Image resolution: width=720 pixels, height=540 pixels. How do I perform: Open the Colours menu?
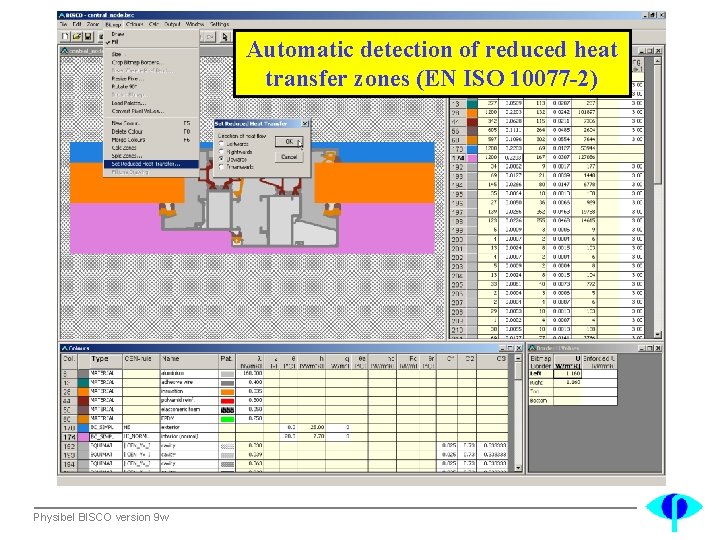click(x=135, y=24)
